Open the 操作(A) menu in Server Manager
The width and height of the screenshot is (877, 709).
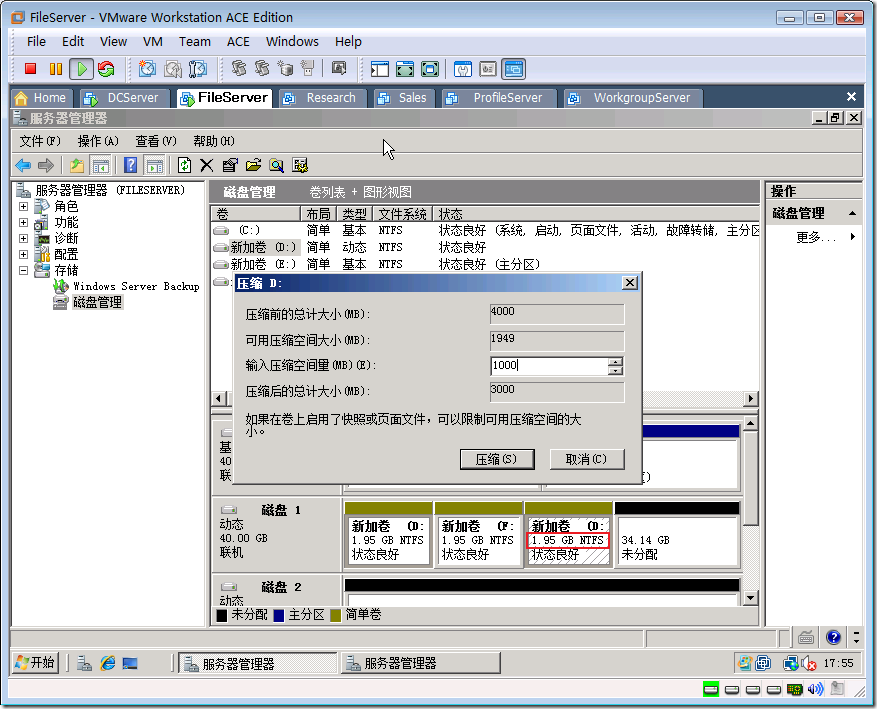point(98,141)
